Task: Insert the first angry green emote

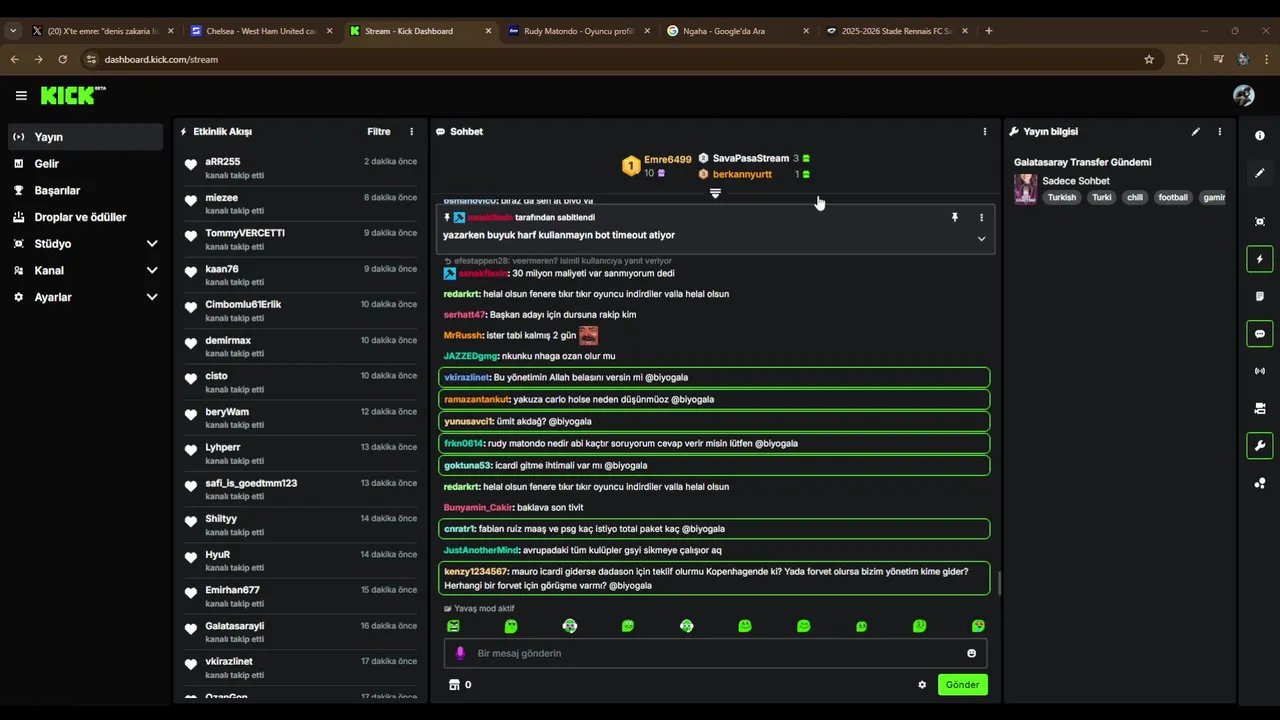Action: point(453,626)
